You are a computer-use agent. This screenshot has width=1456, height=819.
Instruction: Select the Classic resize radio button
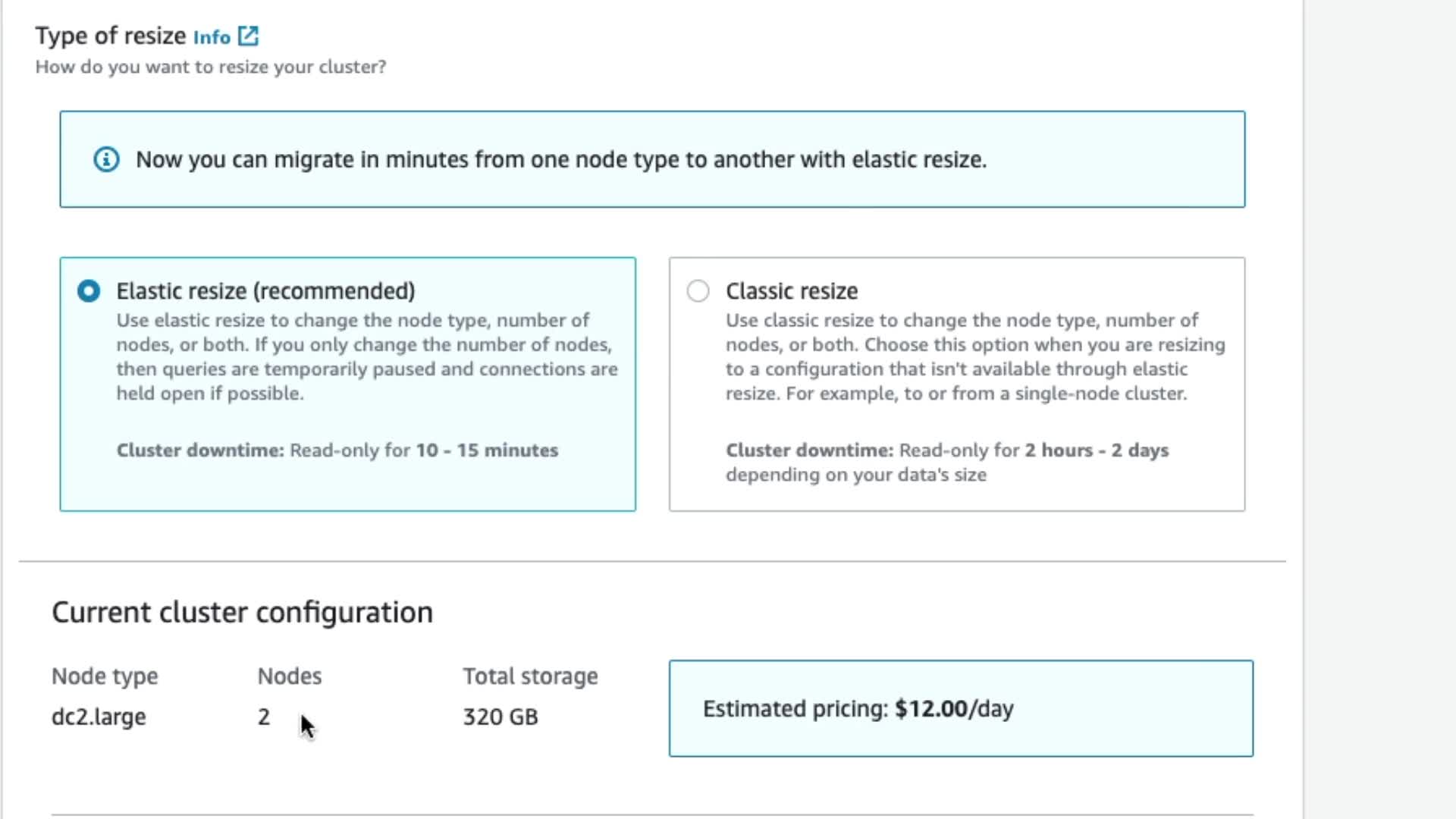pos(698,291)
